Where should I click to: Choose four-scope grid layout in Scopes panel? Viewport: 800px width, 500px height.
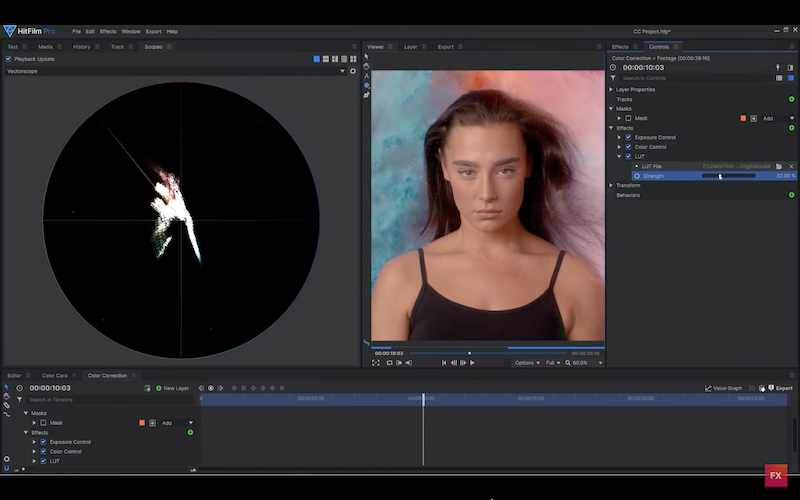(x=353, y=59)
